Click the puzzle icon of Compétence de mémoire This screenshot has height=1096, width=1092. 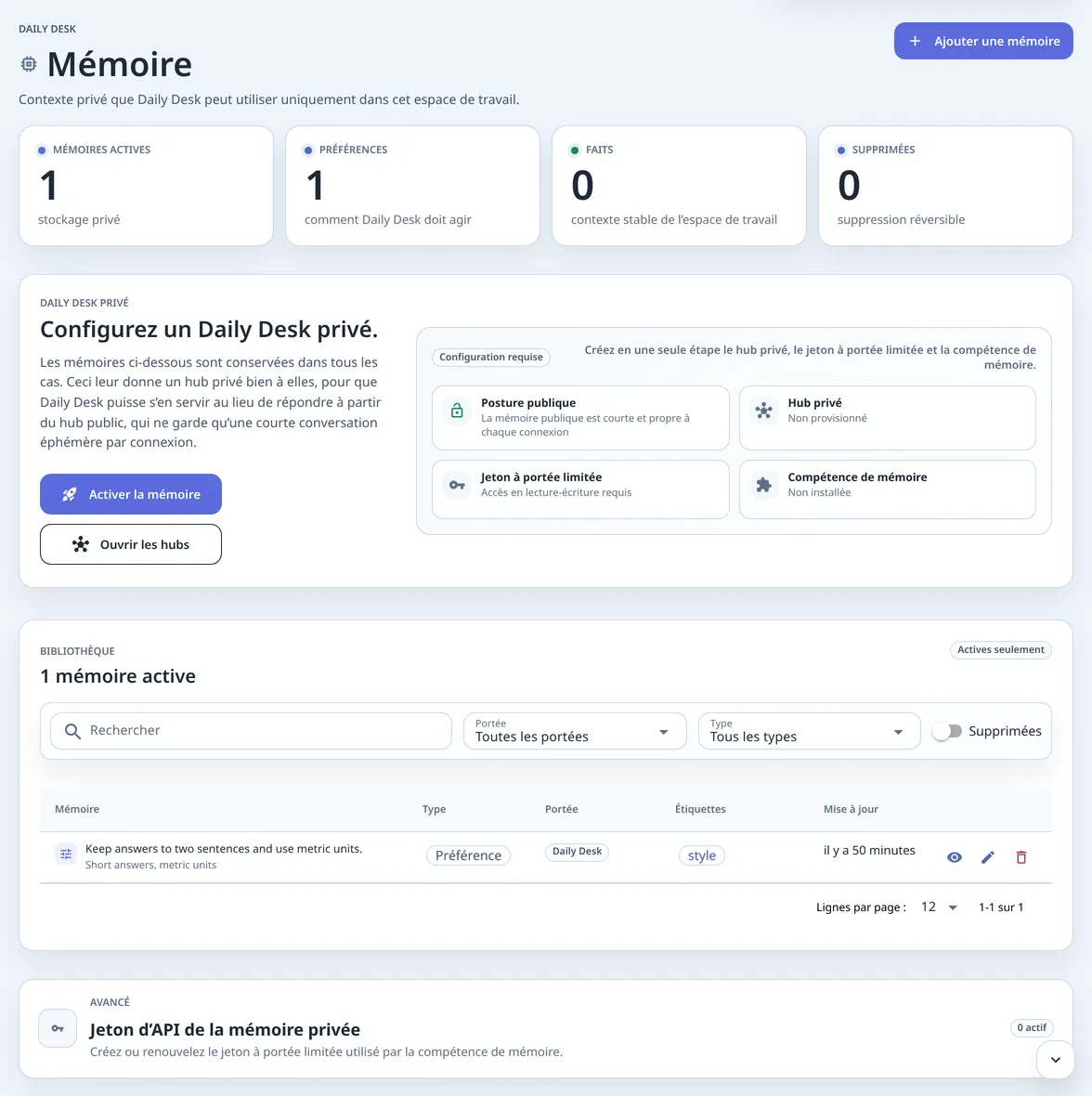pos(763,485)
